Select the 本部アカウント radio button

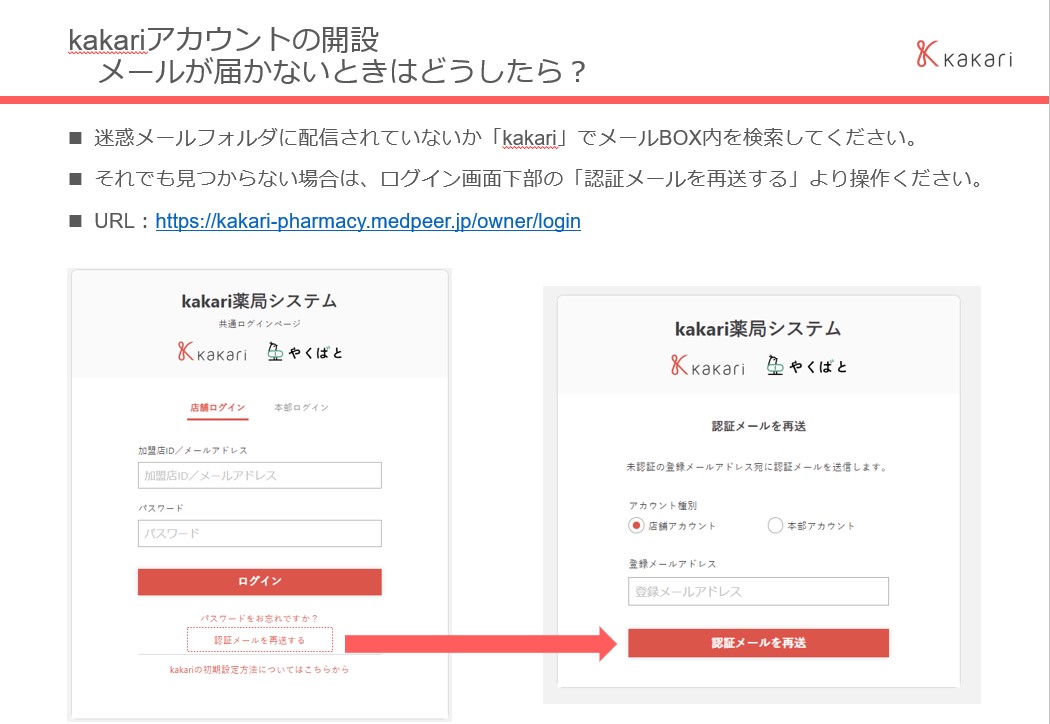point(775,526)
